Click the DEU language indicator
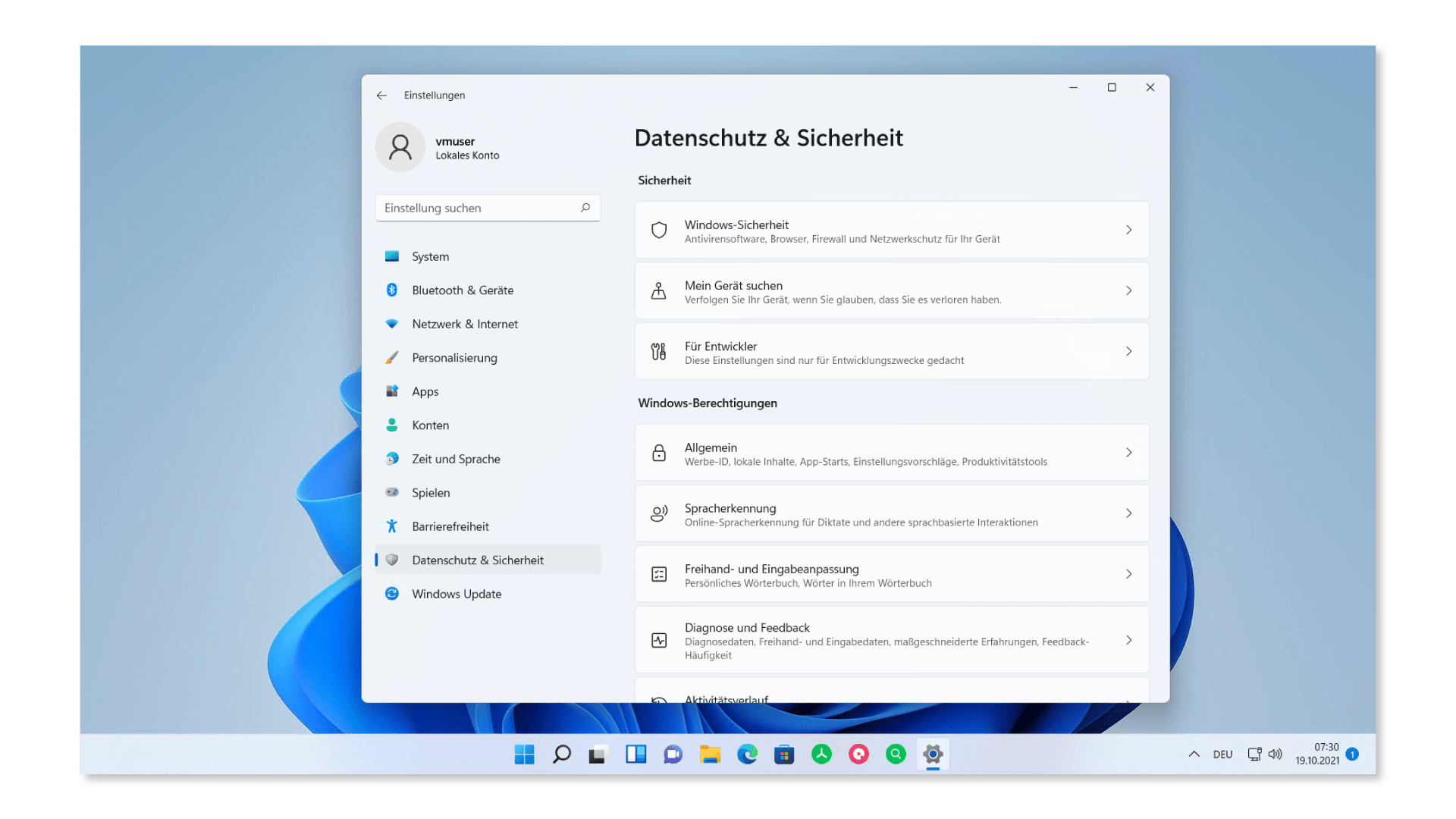The width and height of the screenshot is (1456, 819). (1222, 755)
